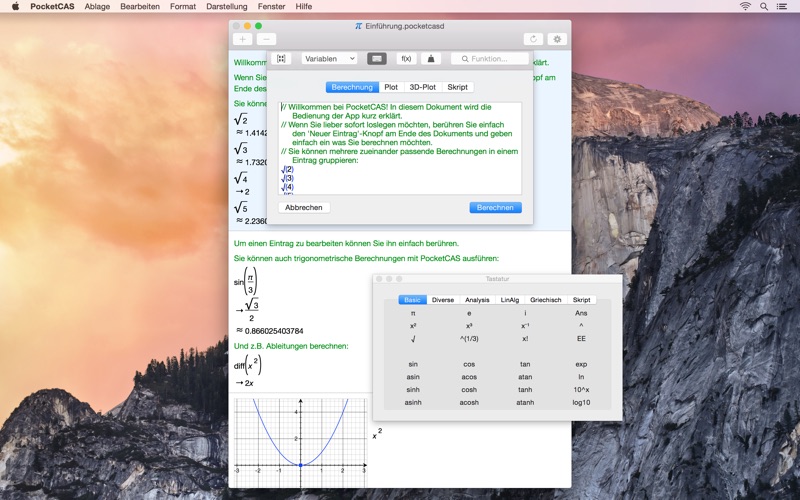Click the log10 key
800x500 pixels.
[581, 403]
